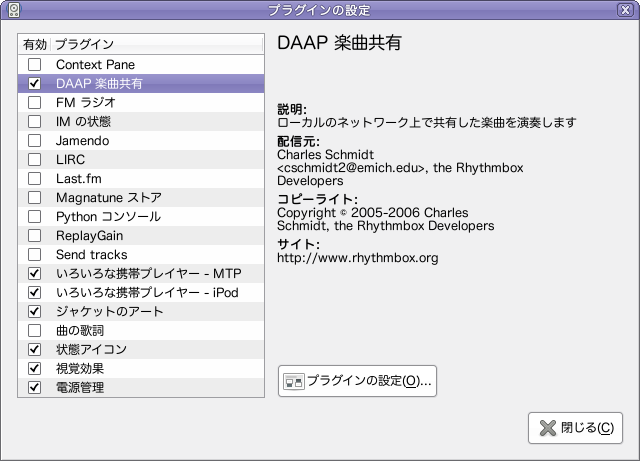
Task: Sort by the プラグイン column header
Action: pos(157,44)
